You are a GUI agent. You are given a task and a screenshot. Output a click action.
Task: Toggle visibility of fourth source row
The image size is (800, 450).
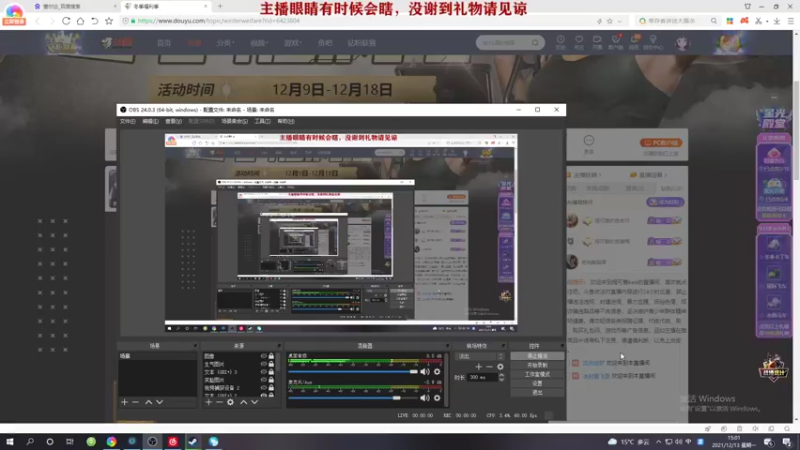(264, 380)
